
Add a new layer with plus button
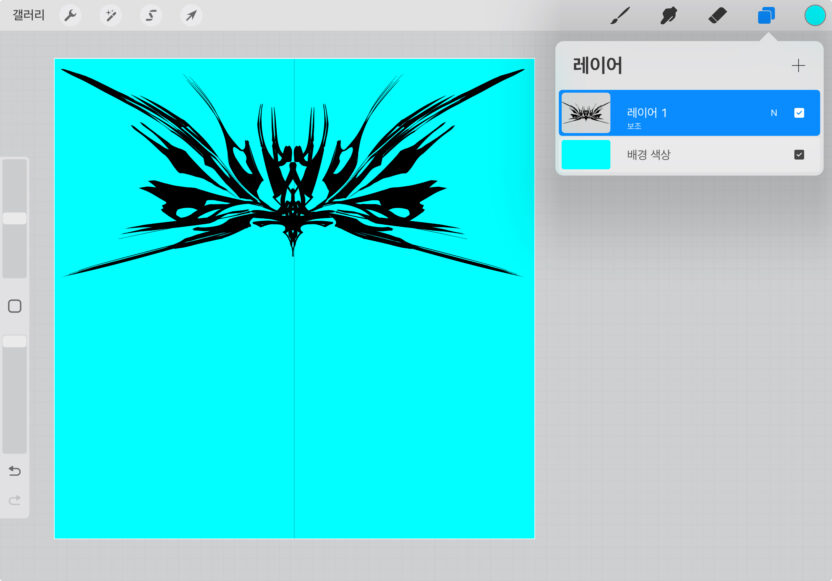coord(798,66)
